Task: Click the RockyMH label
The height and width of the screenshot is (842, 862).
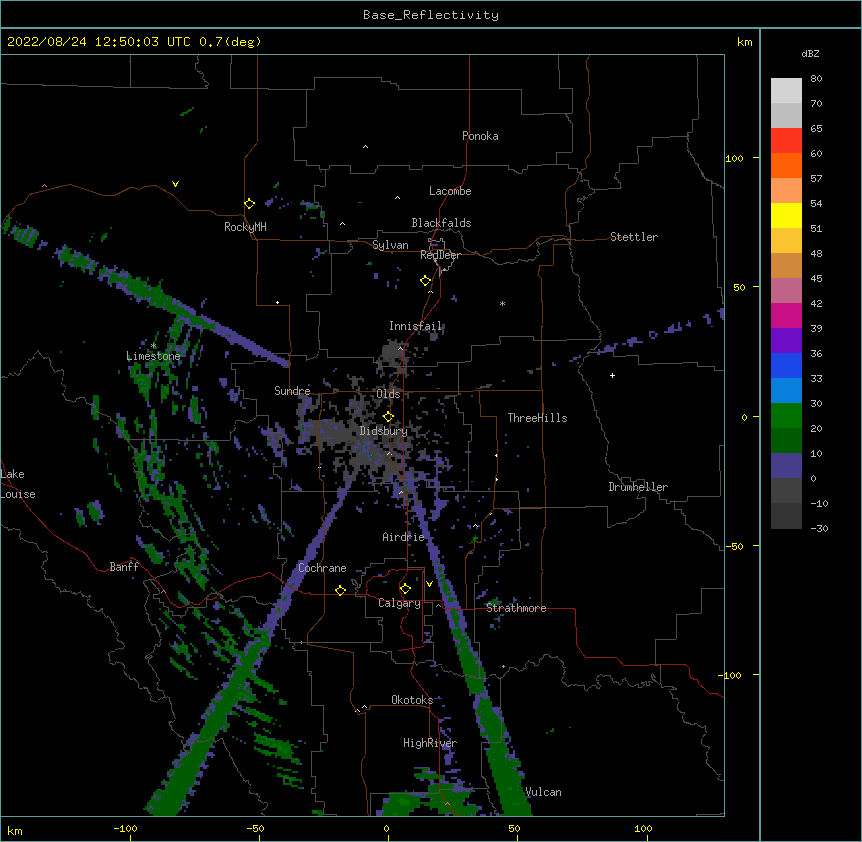Action: pos(245,227)
